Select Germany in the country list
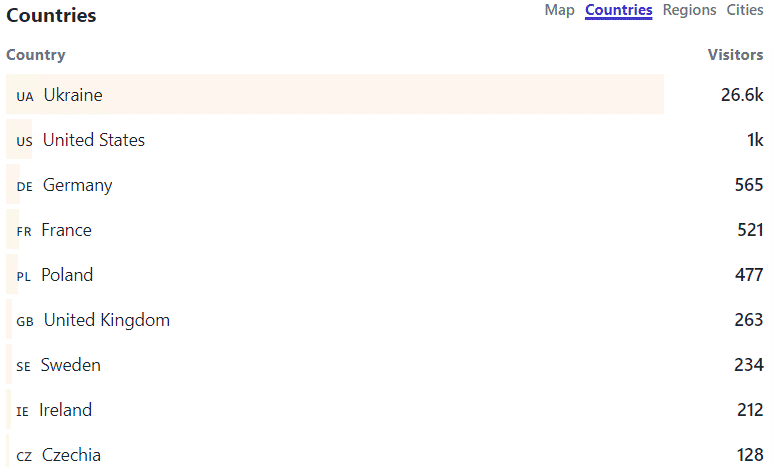Screen dimensions: 775x467 (x=385, y=184)
